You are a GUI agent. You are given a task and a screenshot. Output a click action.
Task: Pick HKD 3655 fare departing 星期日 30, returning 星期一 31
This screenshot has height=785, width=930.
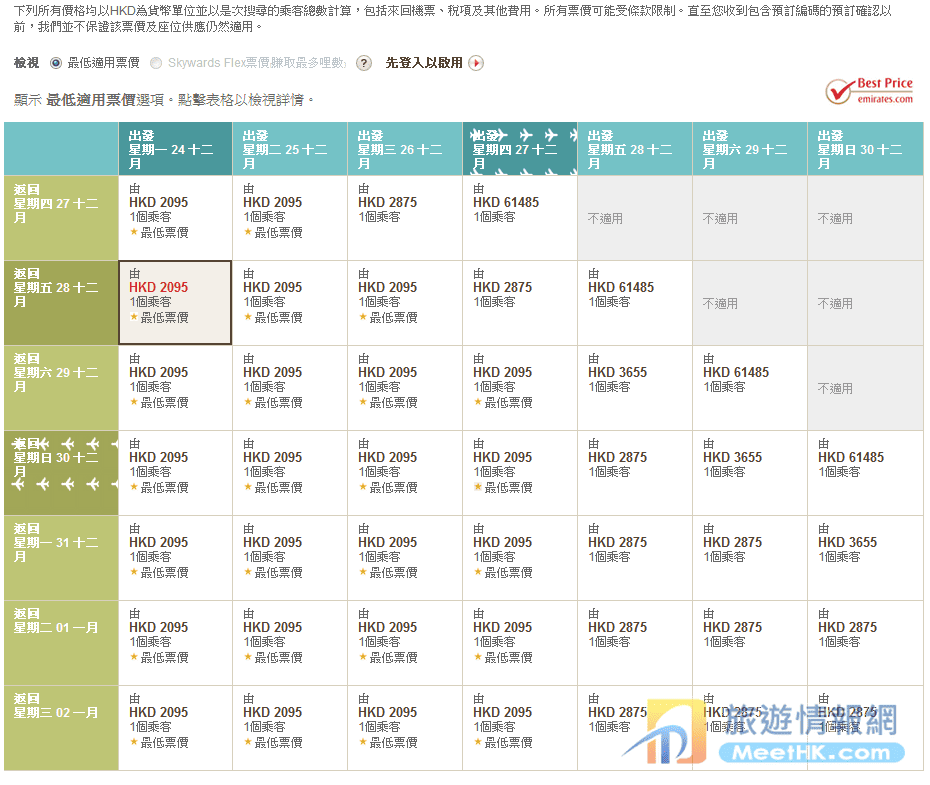coord(847,542)
